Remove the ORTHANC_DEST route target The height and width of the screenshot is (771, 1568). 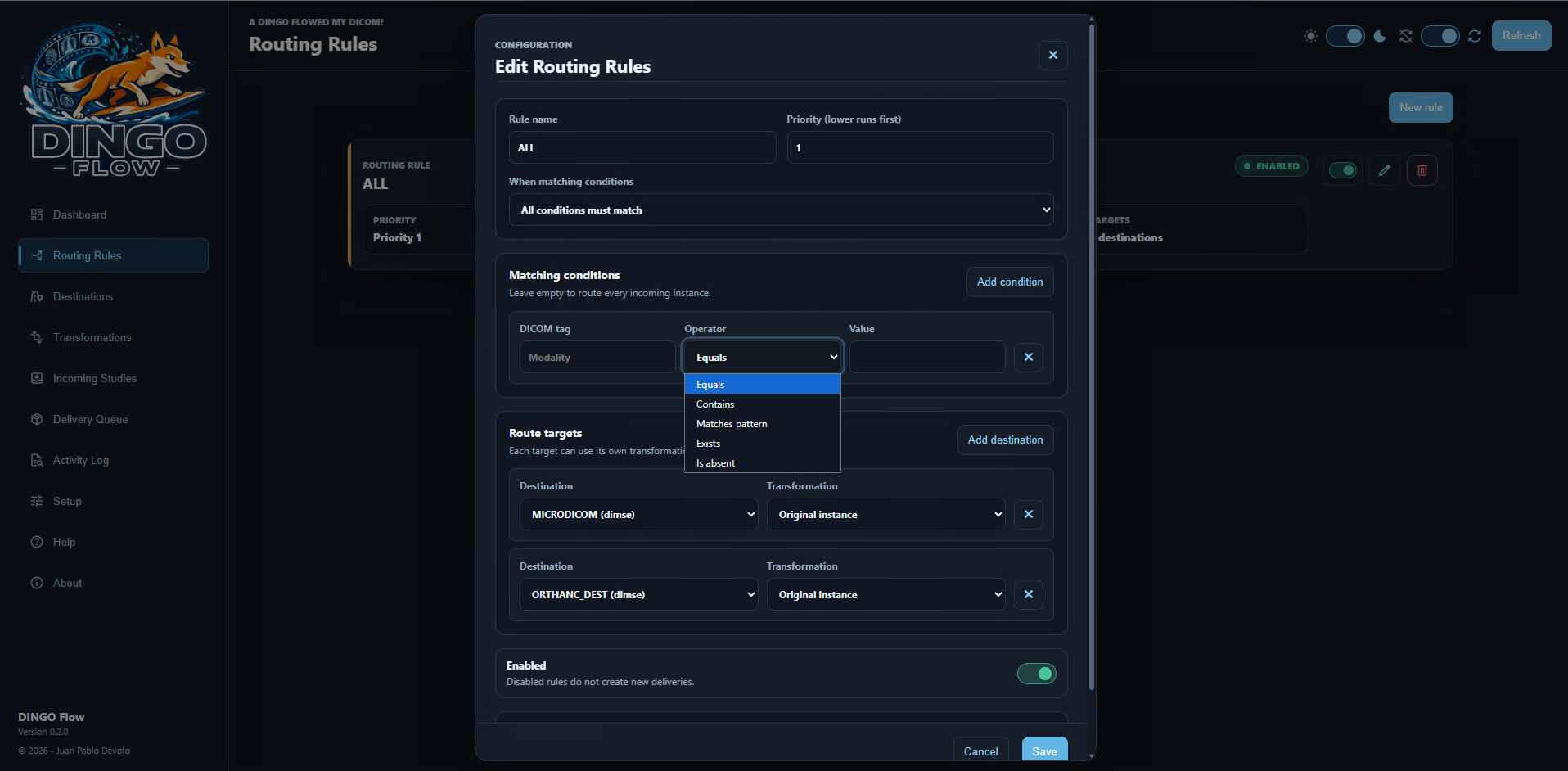click(1029, 594)
